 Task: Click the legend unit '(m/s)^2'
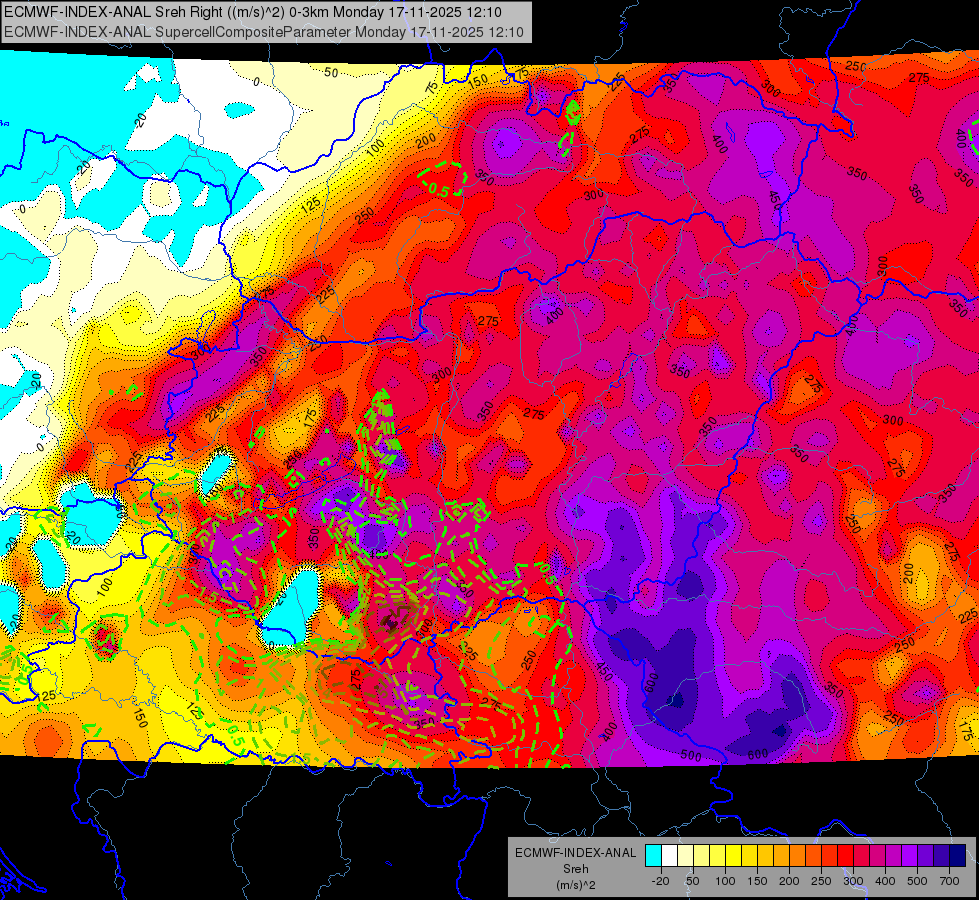pyautogui.click(x=576, y=885)
